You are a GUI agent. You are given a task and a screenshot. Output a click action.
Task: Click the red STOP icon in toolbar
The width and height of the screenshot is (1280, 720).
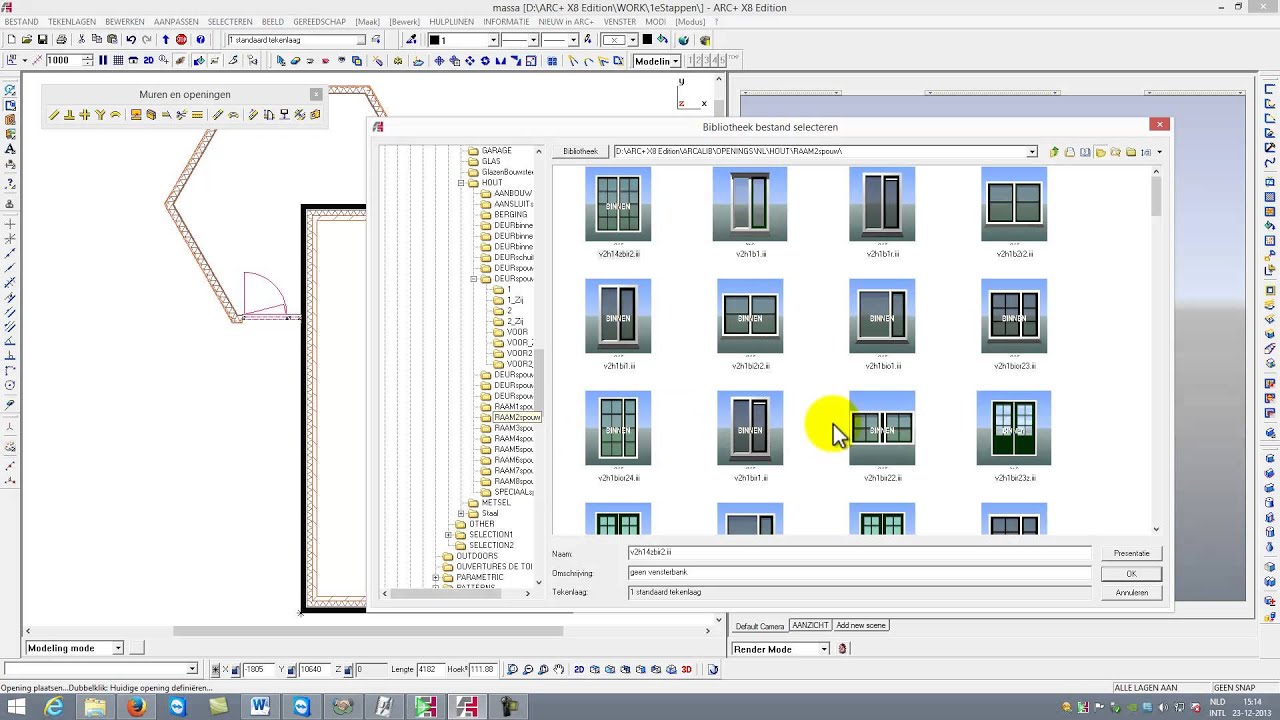[181, 40]
